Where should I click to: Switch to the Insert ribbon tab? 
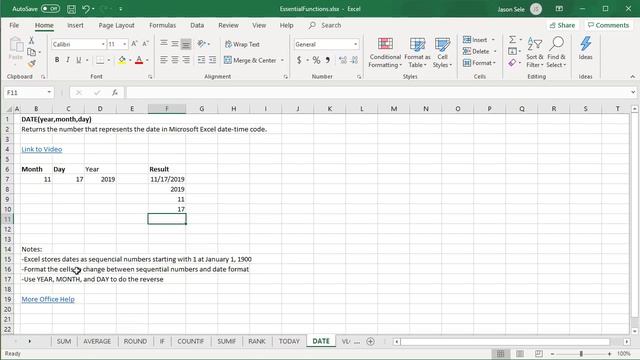[75, 25]
